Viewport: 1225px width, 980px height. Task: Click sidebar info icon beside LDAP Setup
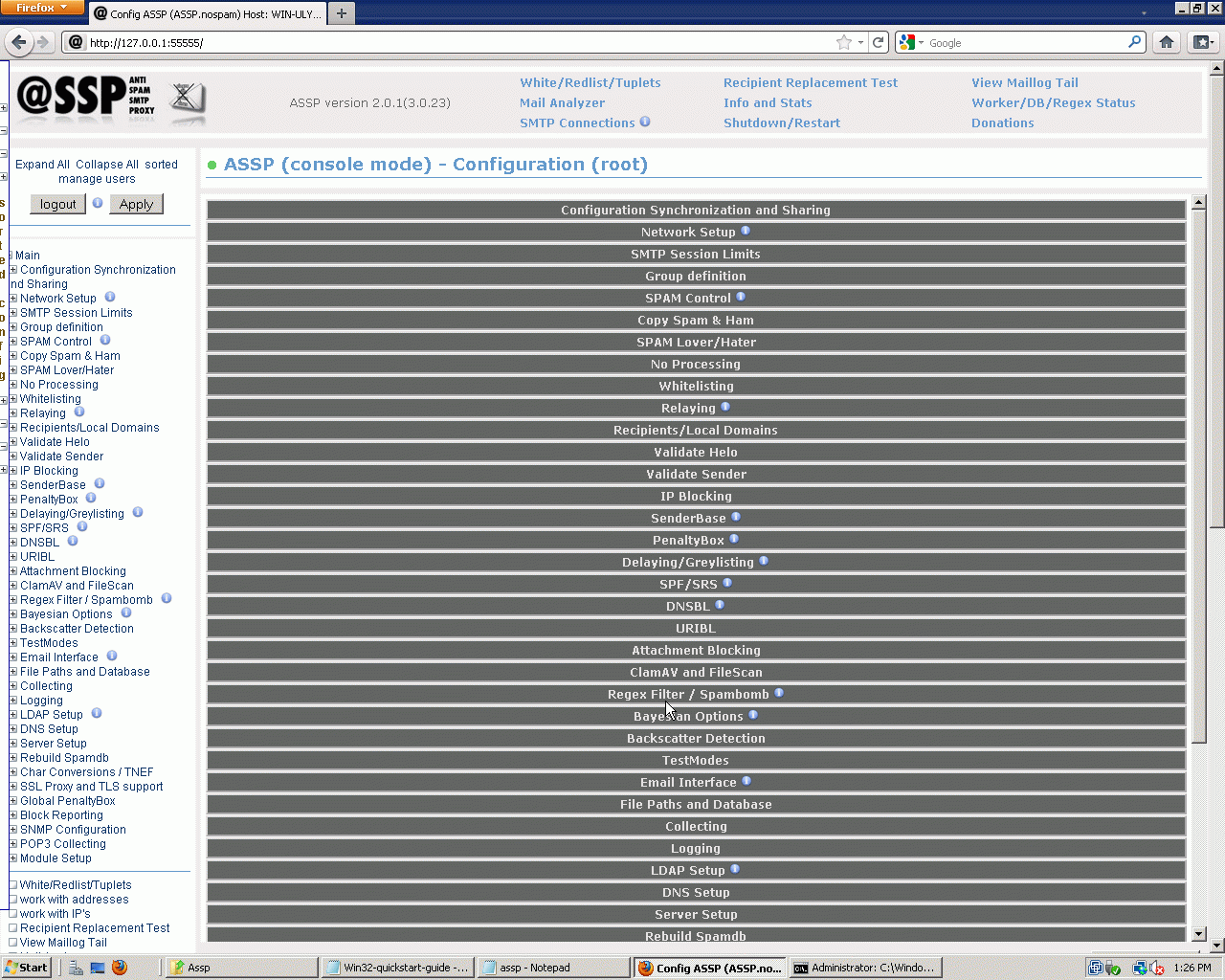pos(97,713)
